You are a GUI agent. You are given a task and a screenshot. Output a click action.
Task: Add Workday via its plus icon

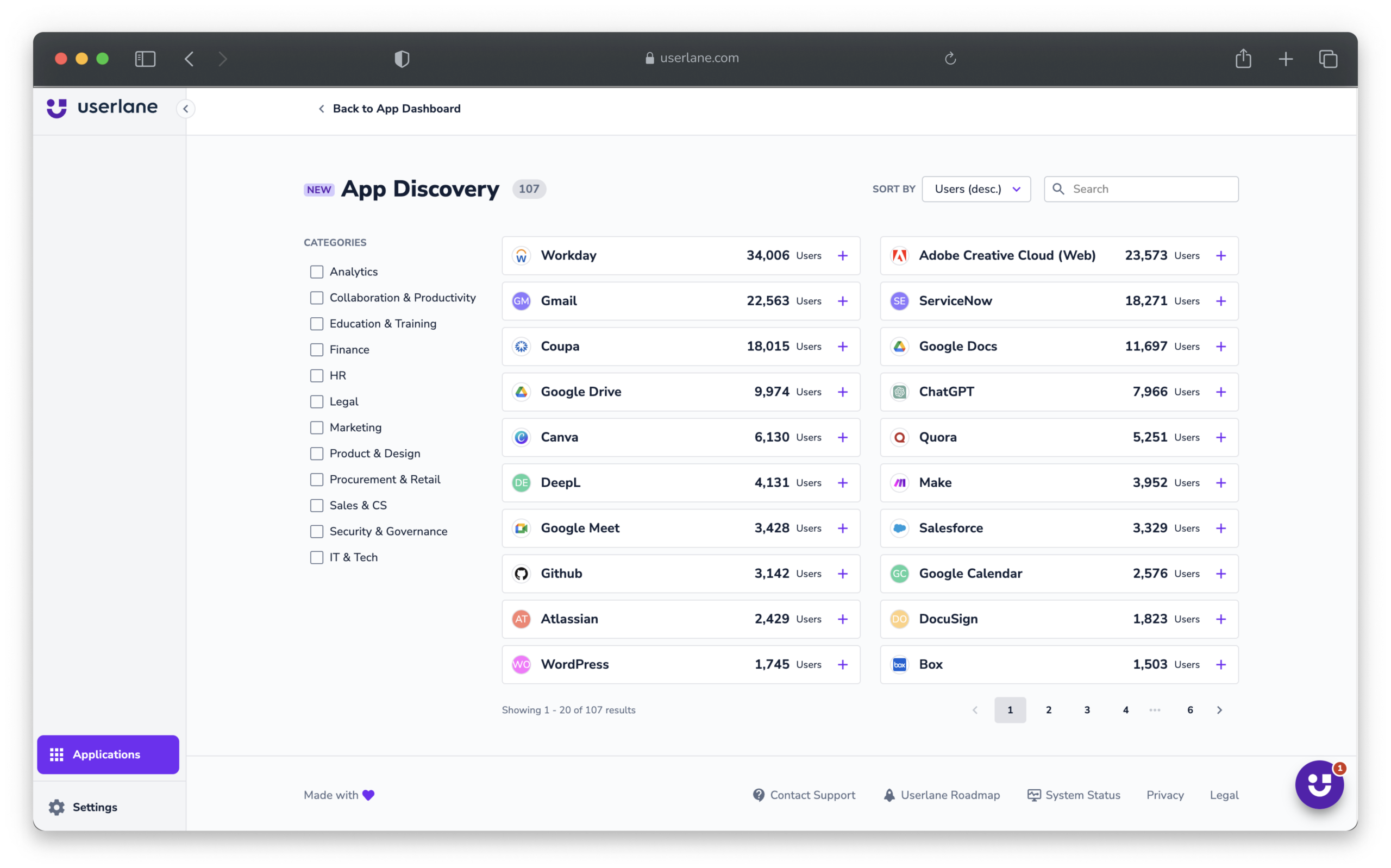[x=842, y=255]
